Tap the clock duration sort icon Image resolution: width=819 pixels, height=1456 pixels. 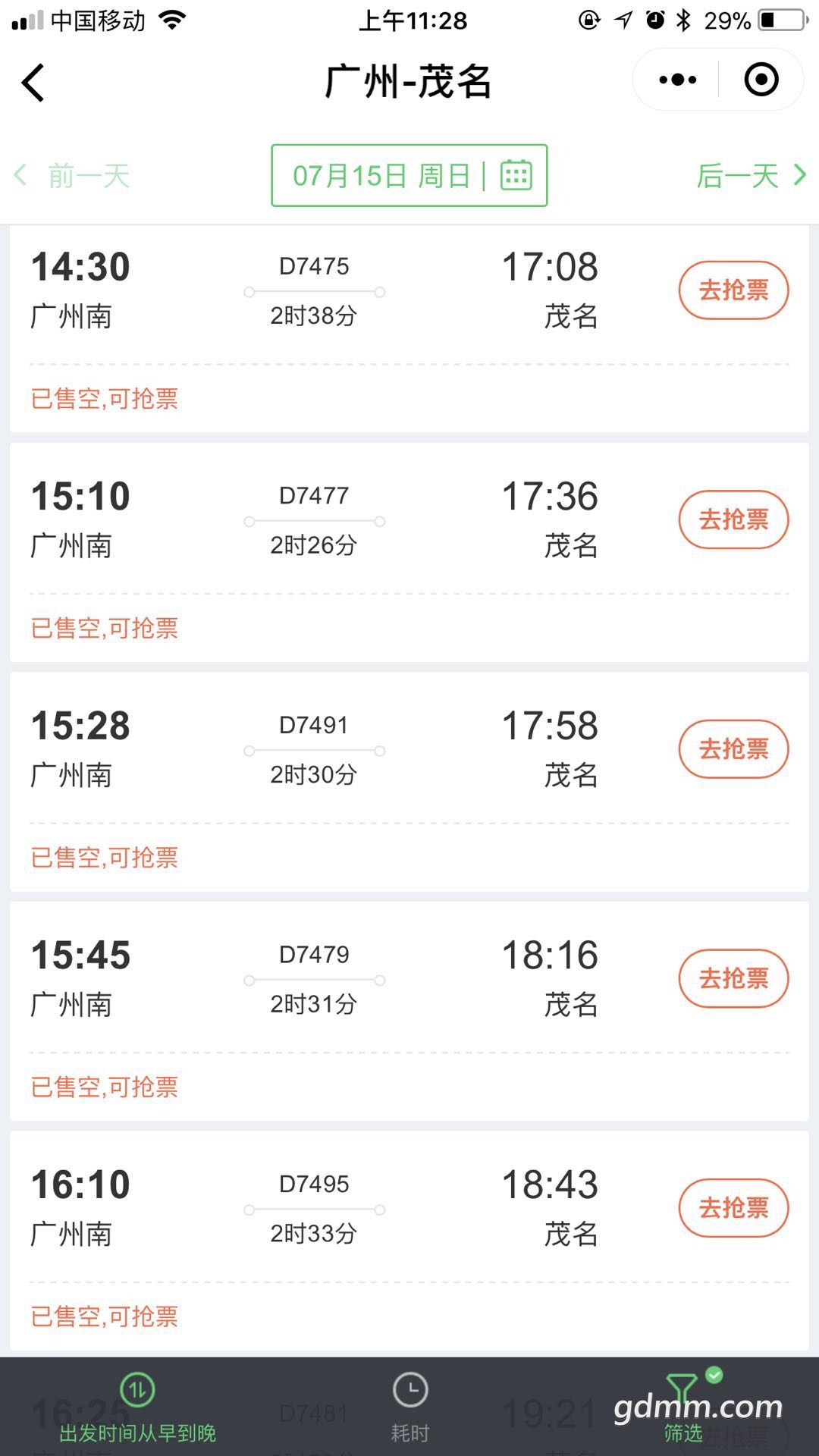410,1390
